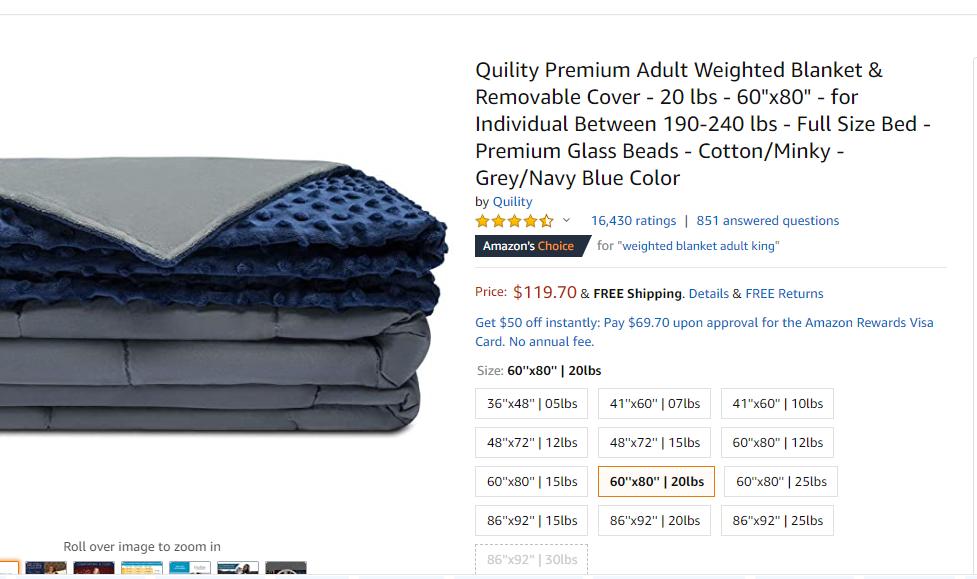
Task: Click the Amazon's Choice badge
Action: pos(533,246)
